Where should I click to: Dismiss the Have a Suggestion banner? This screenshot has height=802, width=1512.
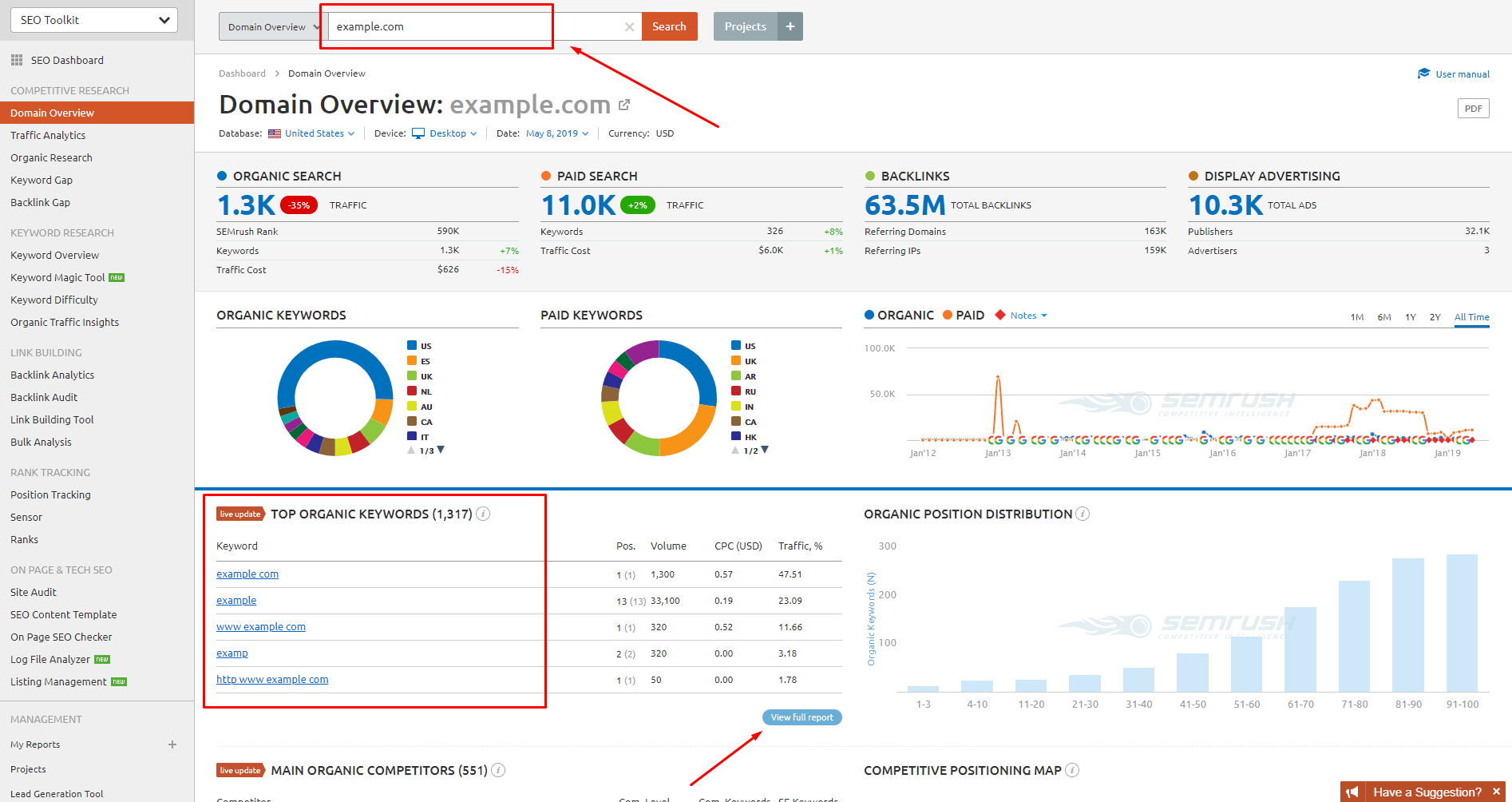[x=1496, y=792]
